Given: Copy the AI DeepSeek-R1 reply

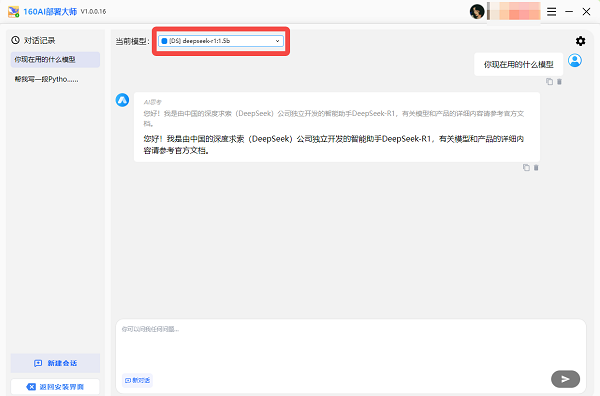Looking at the screenshot, I should [x=527, y=168].
